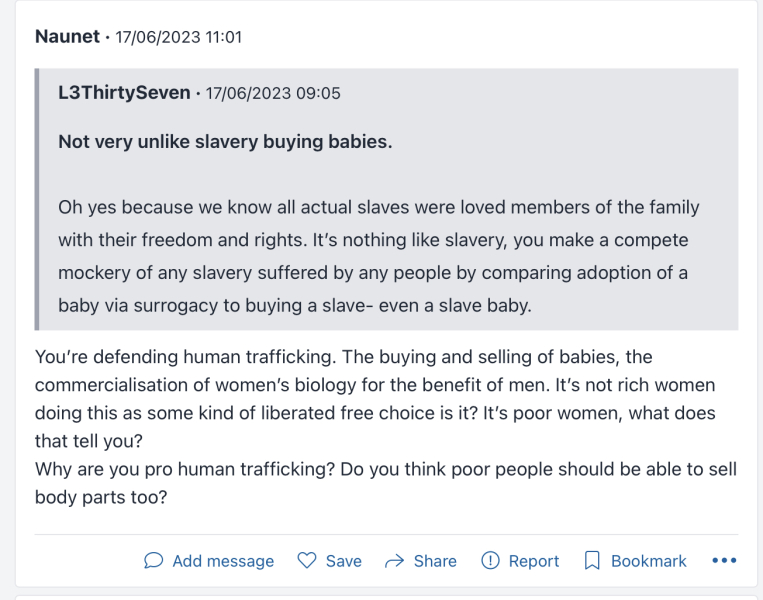Click the 'Add message' text link
763x600 pixels.
pos(223,561)
